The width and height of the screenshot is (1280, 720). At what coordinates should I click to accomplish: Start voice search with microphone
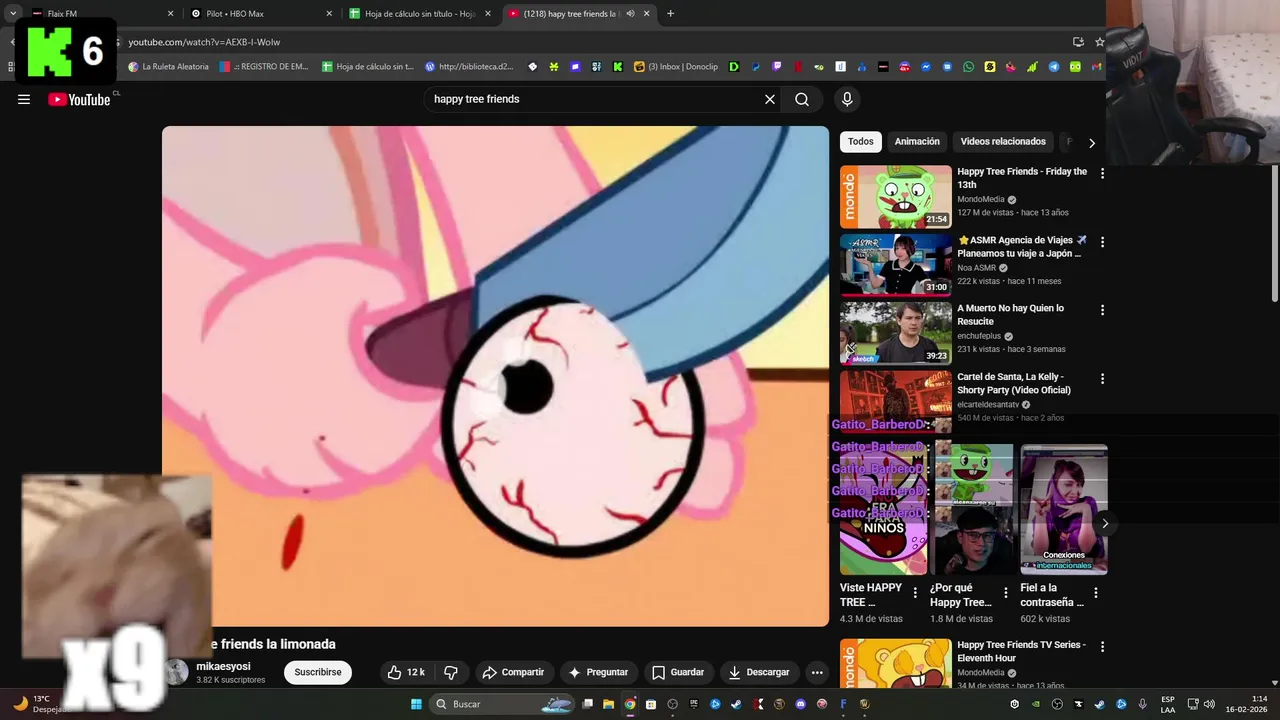[x=847, y=99]
